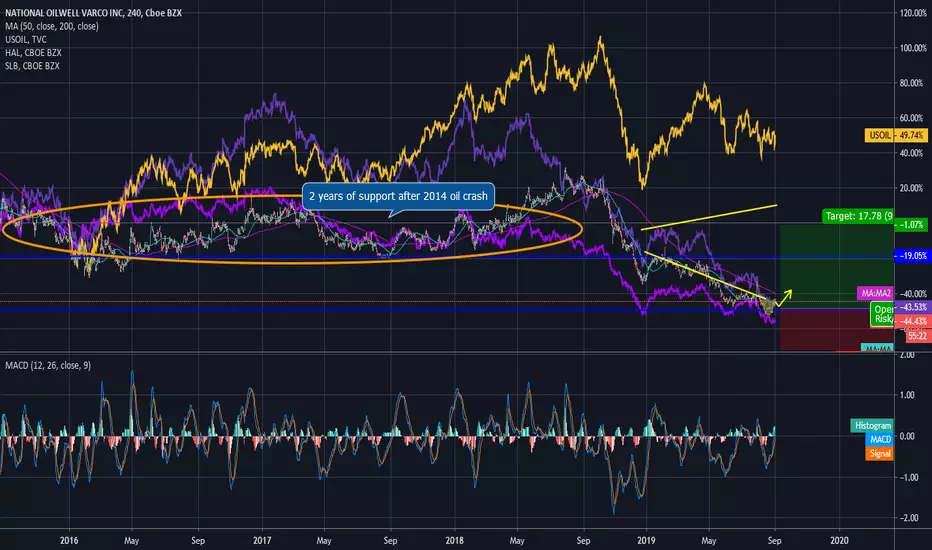Viewport: 932px width, 550px height.
Task: Click the 2020 time axis label
Action: tap(839, 540)
